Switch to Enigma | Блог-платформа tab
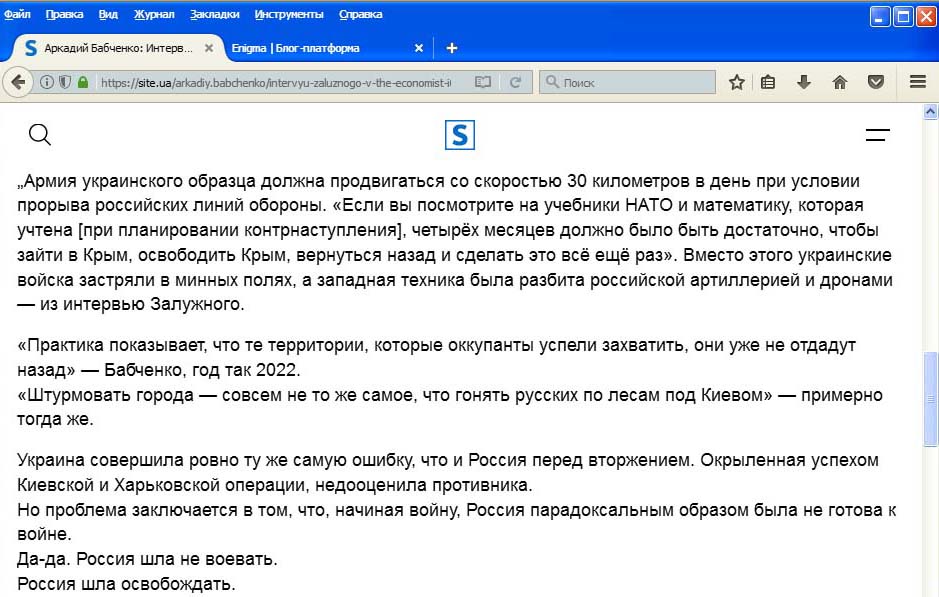The width and height of the screenshot is (939, 597). 328,48
